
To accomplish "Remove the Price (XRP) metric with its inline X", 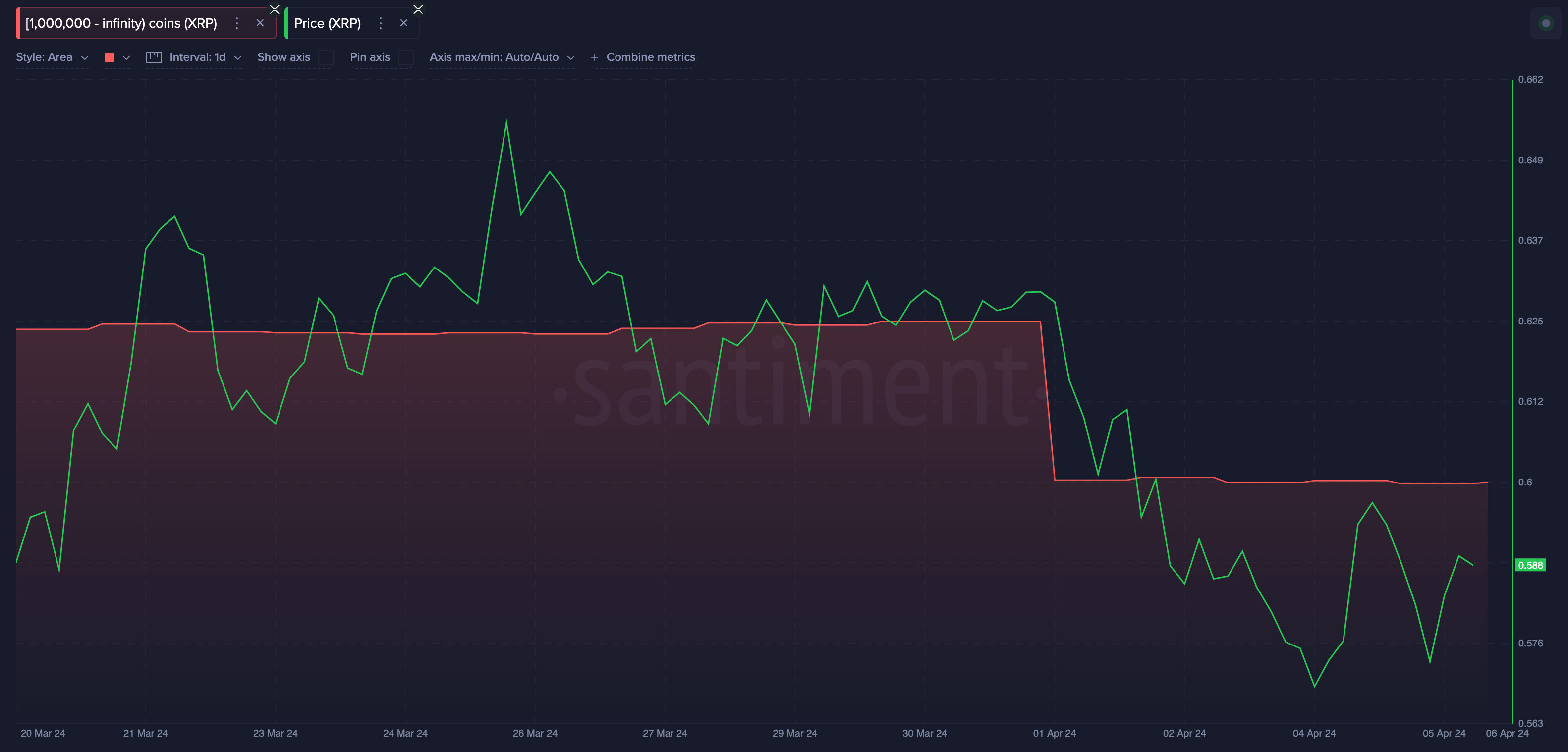I will (x=403, y=23).
